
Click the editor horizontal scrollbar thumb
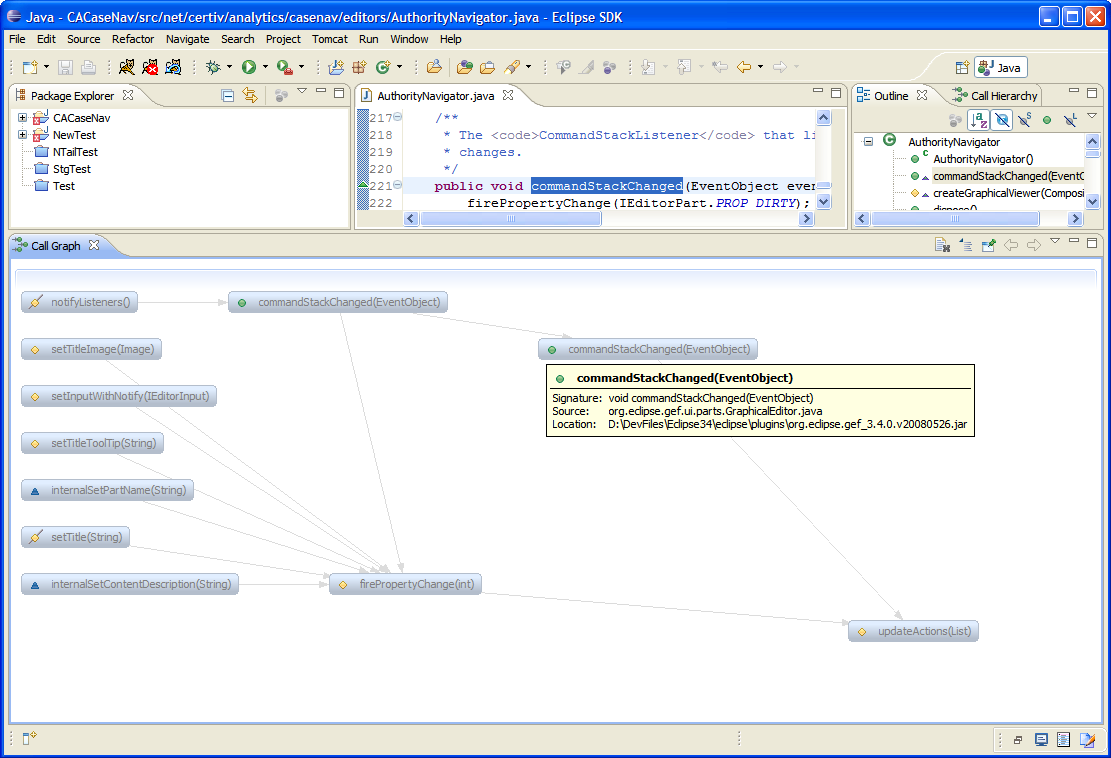coord(511,219)
